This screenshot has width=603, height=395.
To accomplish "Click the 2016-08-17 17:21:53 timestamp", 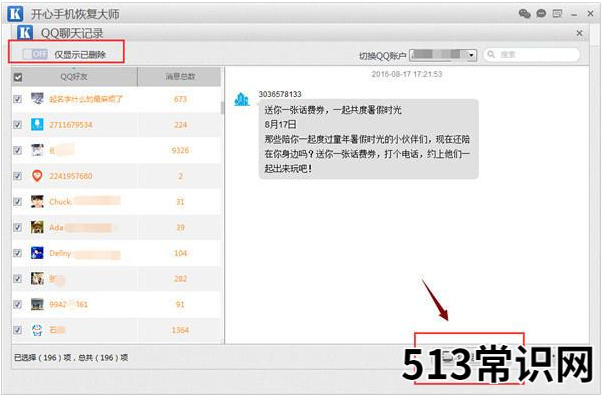I will point(406,74).
